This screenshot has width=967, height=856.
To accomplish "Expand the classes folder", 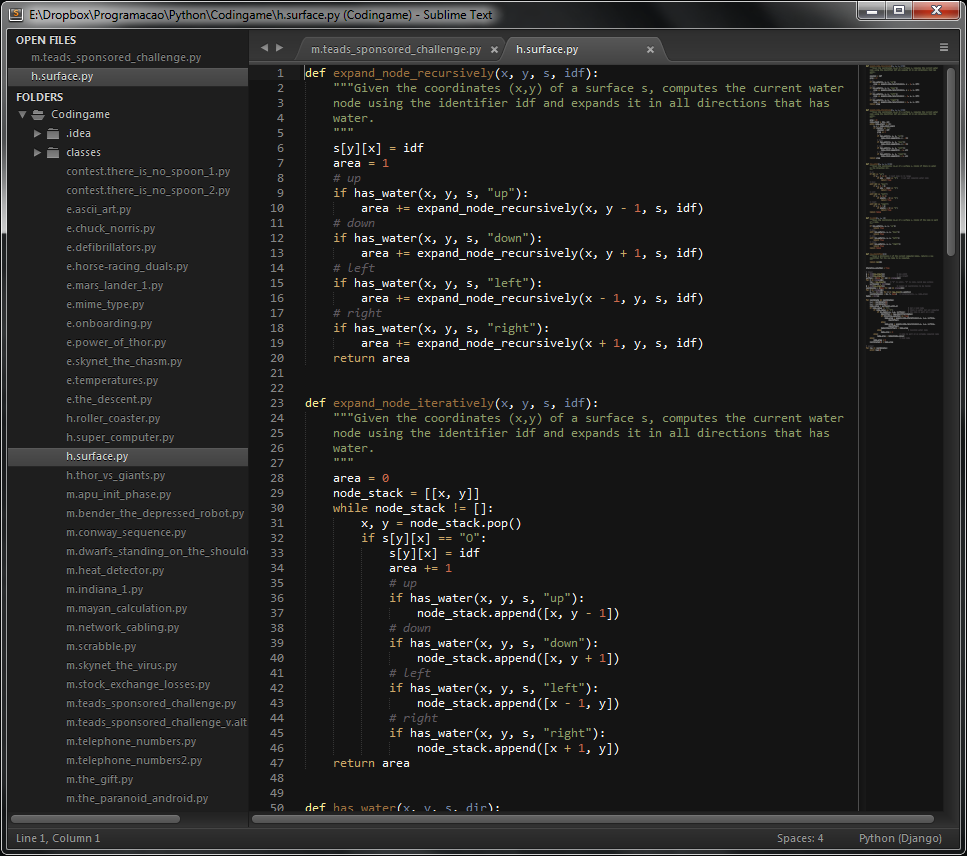I will 38,152.
